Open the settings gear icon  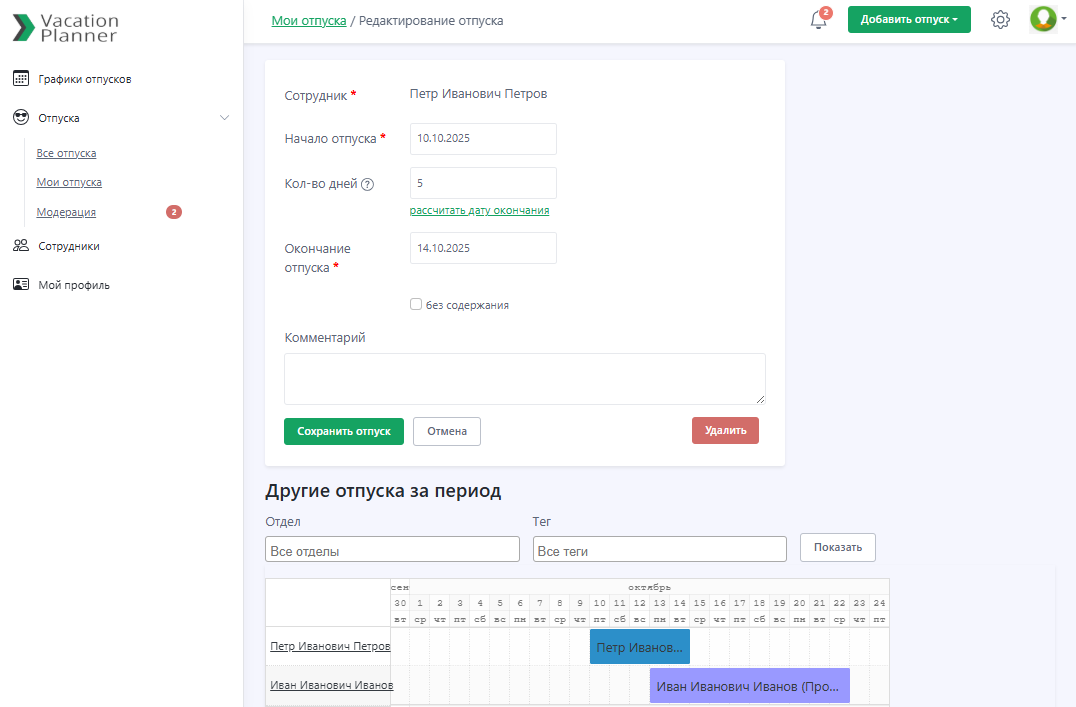tap(1000, 20)
